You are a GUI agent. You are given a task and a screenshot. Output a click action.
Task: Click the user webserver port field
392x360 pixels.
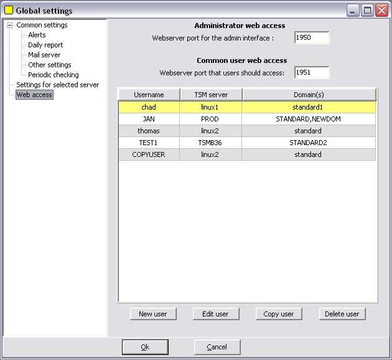312,72
